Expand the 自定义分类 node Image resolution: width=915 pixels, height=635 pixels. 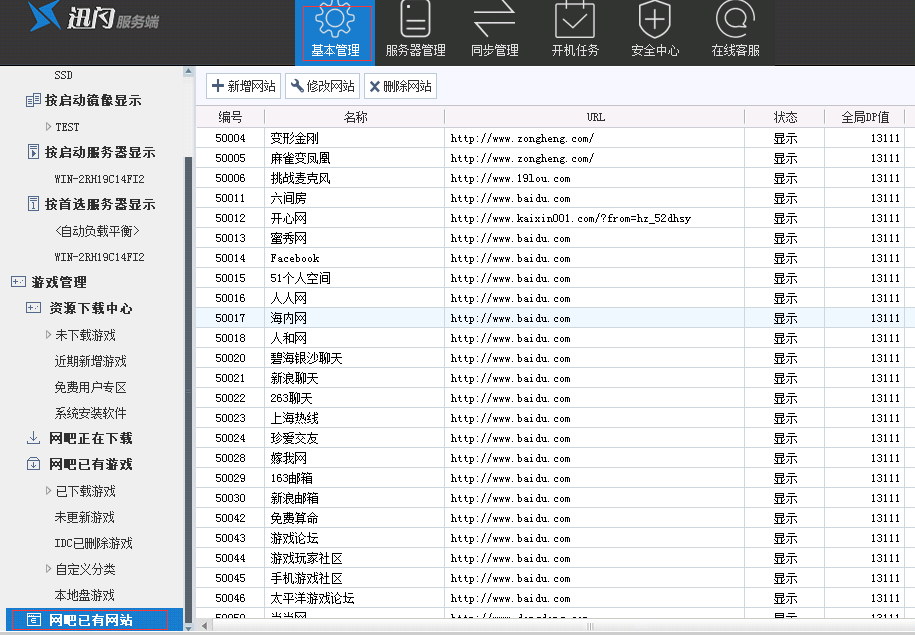(x=48, y=568)
